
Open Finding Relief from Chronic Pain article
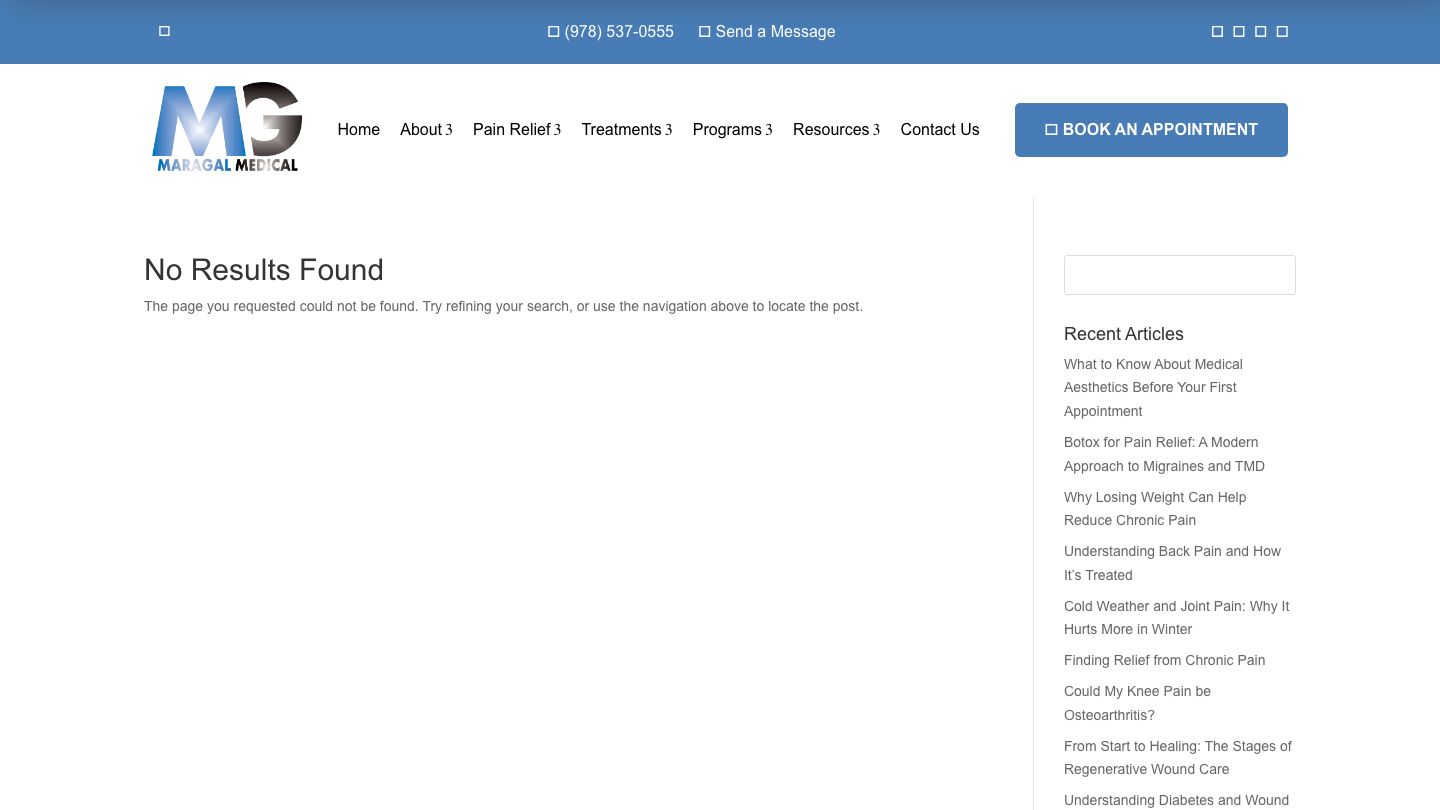point(1164,660)
